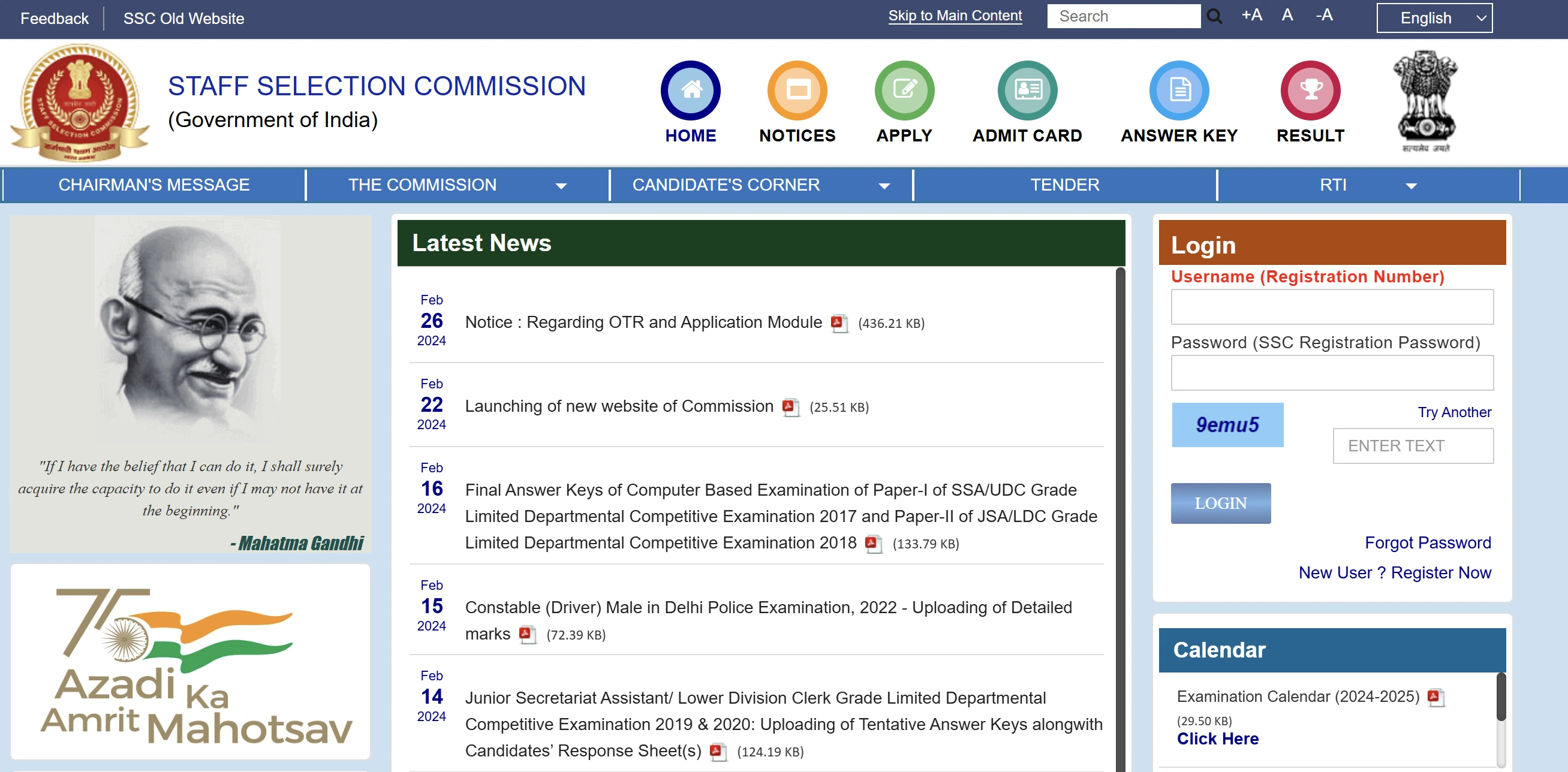The image size is (1568, 772).
Task: Open SSC Old Website link
Action: click(183, 19)
